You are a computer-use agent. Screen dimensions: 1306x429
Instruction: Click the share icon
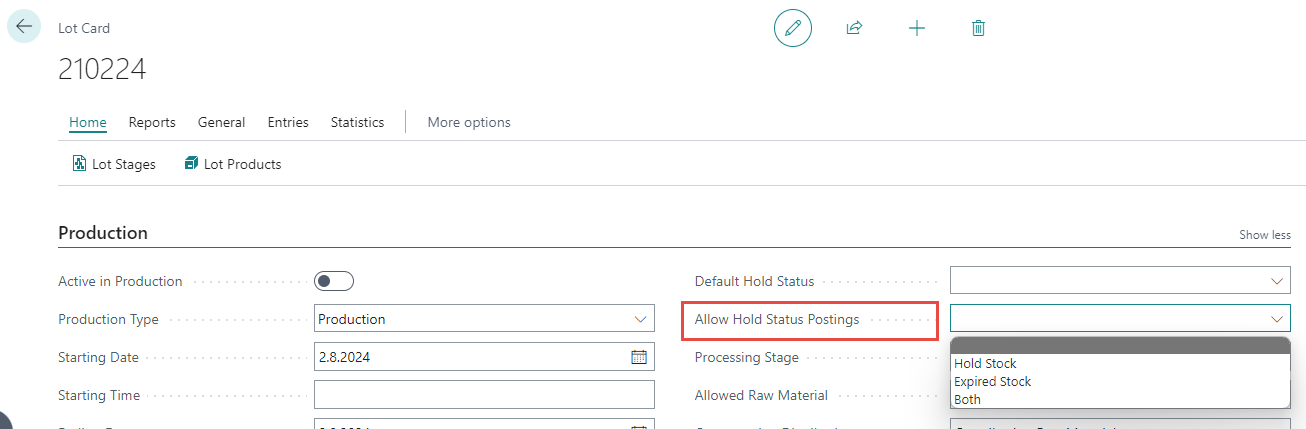(854, 28)
